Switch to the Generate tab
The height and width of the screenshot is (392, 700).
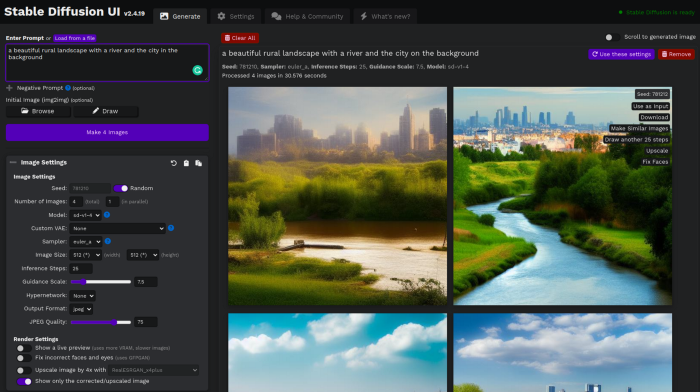point(180,17)
